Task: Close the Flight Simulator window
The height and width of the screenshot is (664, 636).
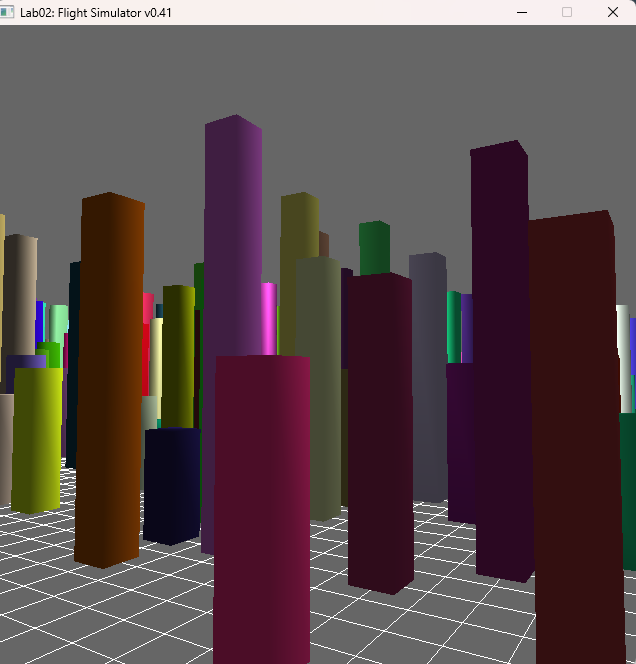Action: [x=613, y=12]
